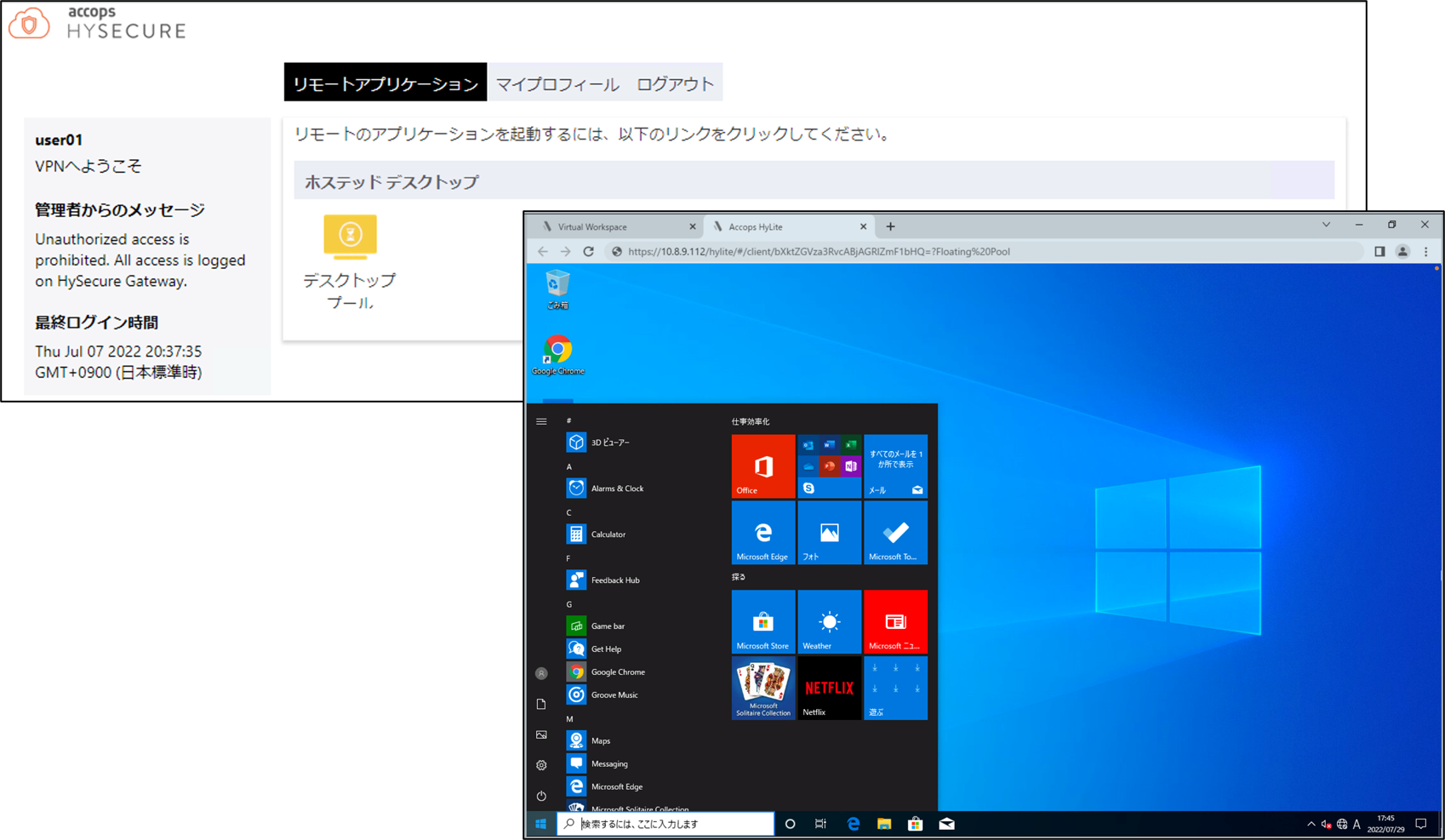Switch to the Virtual Workspace browser tab
Image resolution: width=1445 pixels, height=840 pixels.
[x=618, y=226]
